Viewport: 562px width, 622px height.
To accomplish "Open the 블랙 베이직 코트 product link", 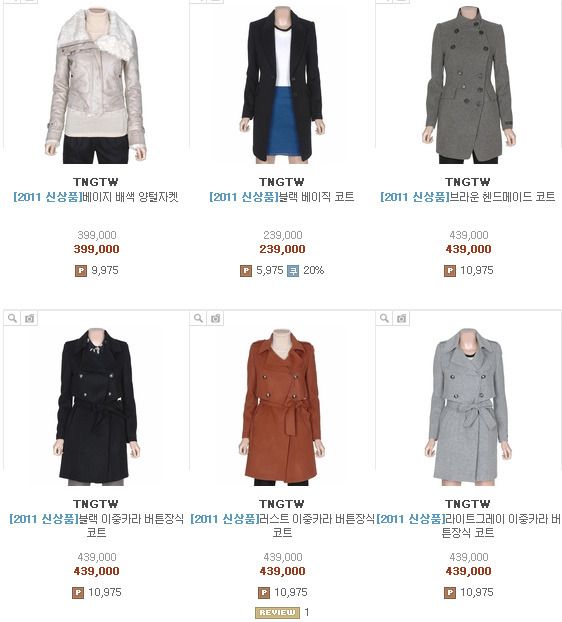I will (282, 197).
